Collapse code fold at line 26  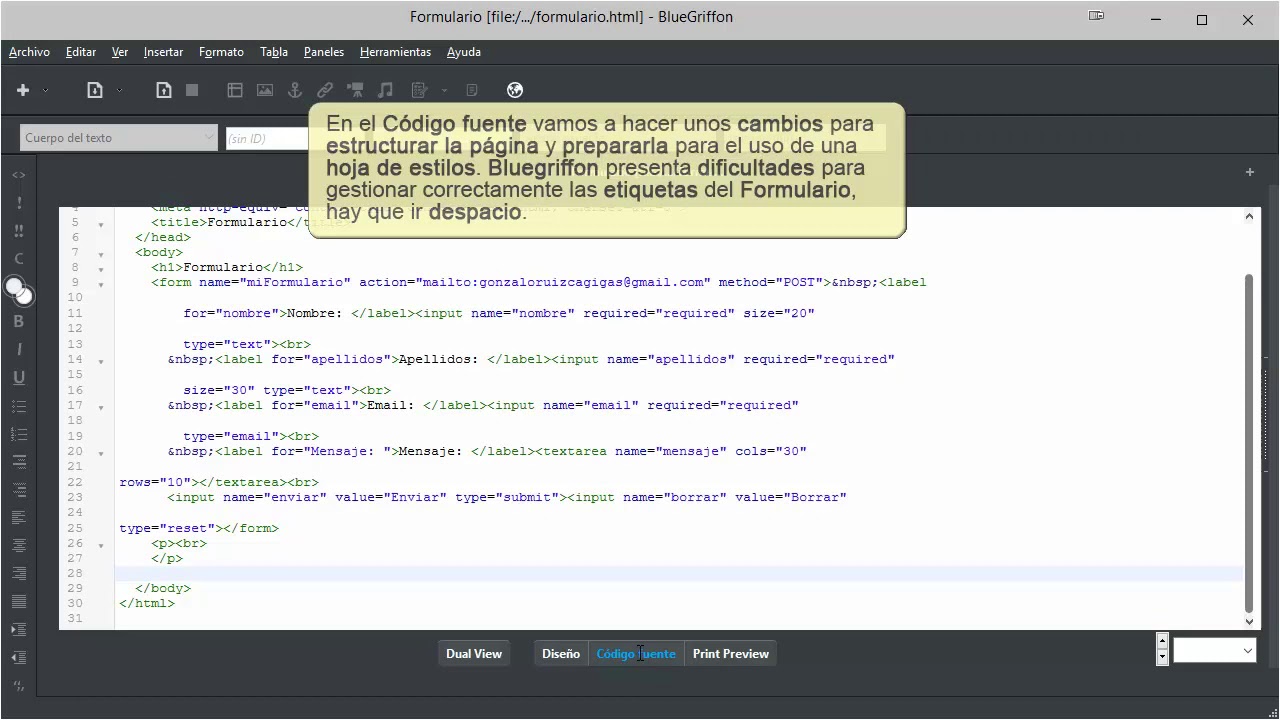[x=101, y=545]
